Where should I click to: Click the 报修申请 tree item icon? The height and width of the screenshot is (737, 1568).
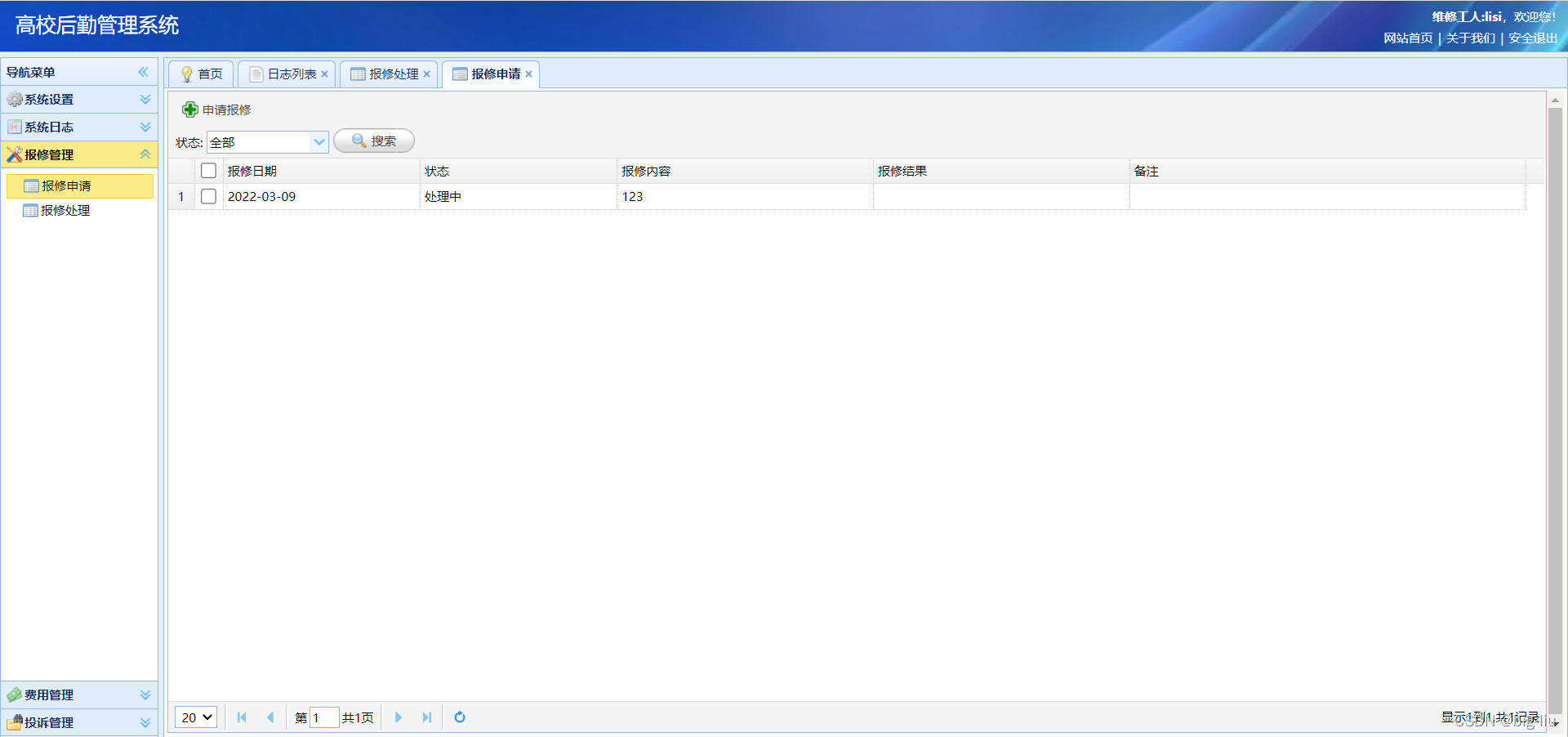point(32,186)
